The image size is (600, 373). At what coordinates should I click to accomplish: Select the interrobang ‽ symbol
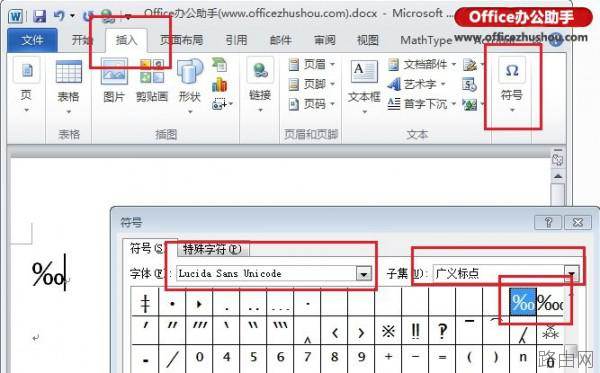click(x=442, y=331)
